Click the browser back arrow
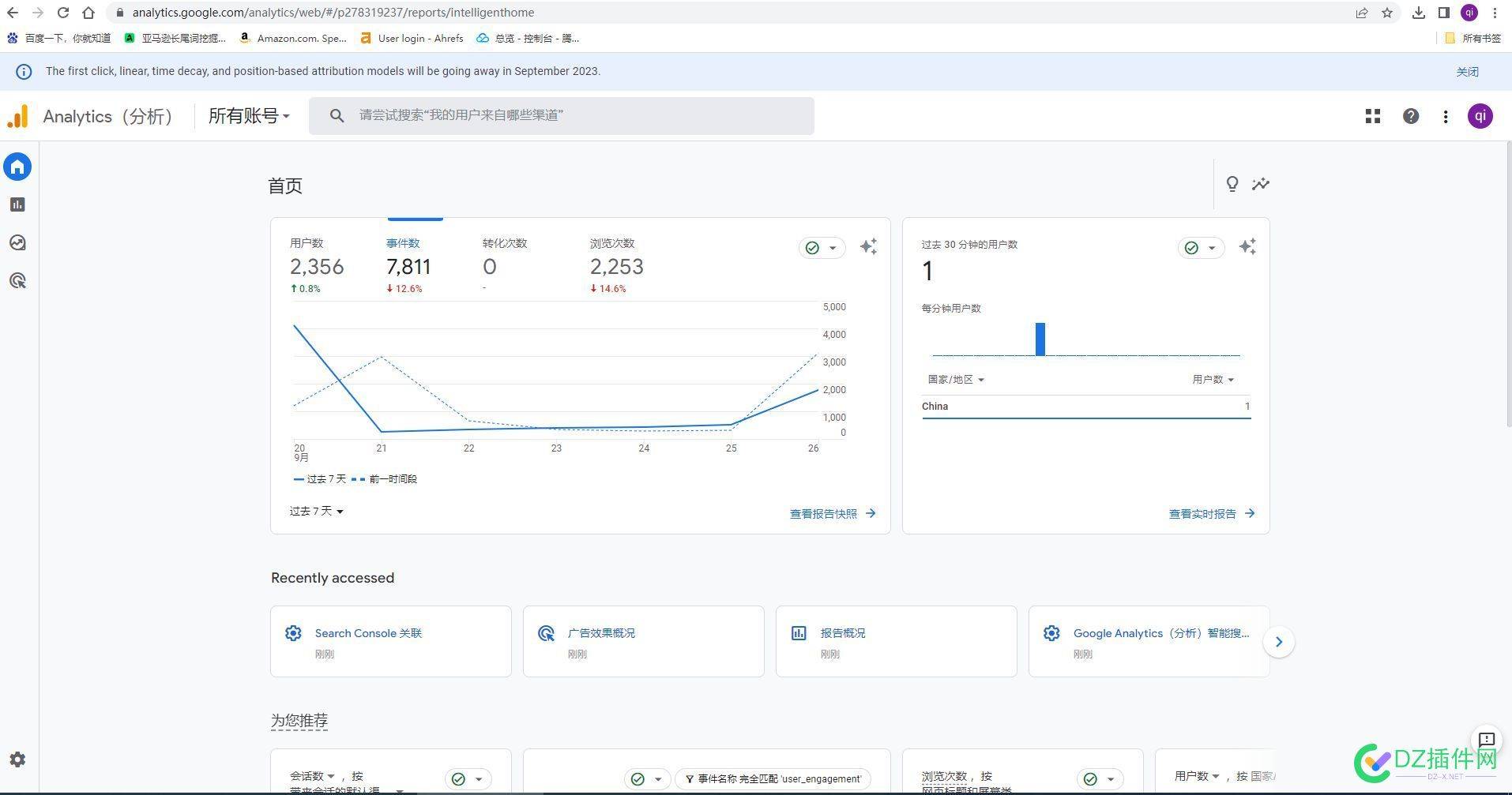Screen dimensions: 1512x795 coord(13,13)
